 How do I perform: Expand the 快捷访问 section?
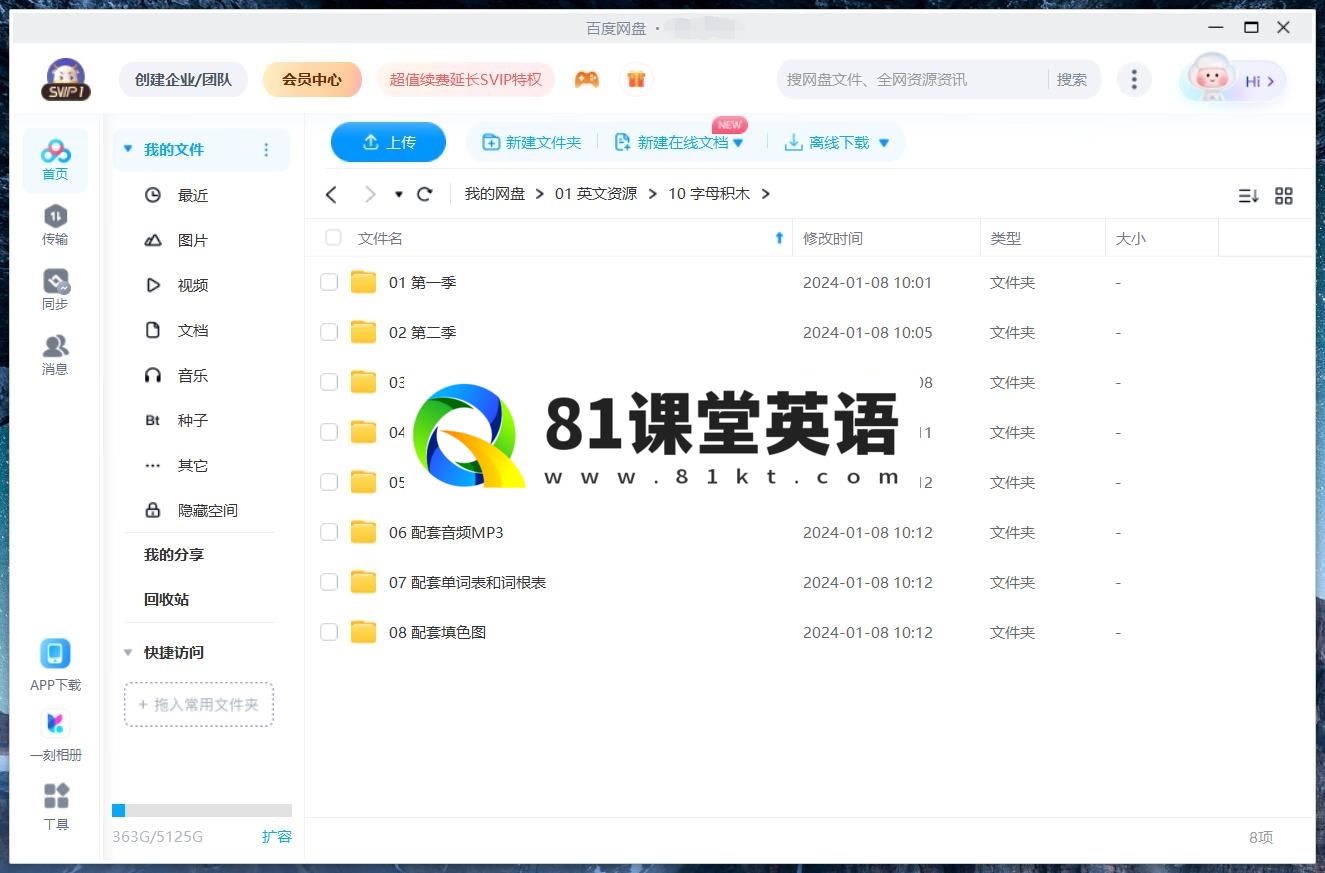[x=128, y=652]
